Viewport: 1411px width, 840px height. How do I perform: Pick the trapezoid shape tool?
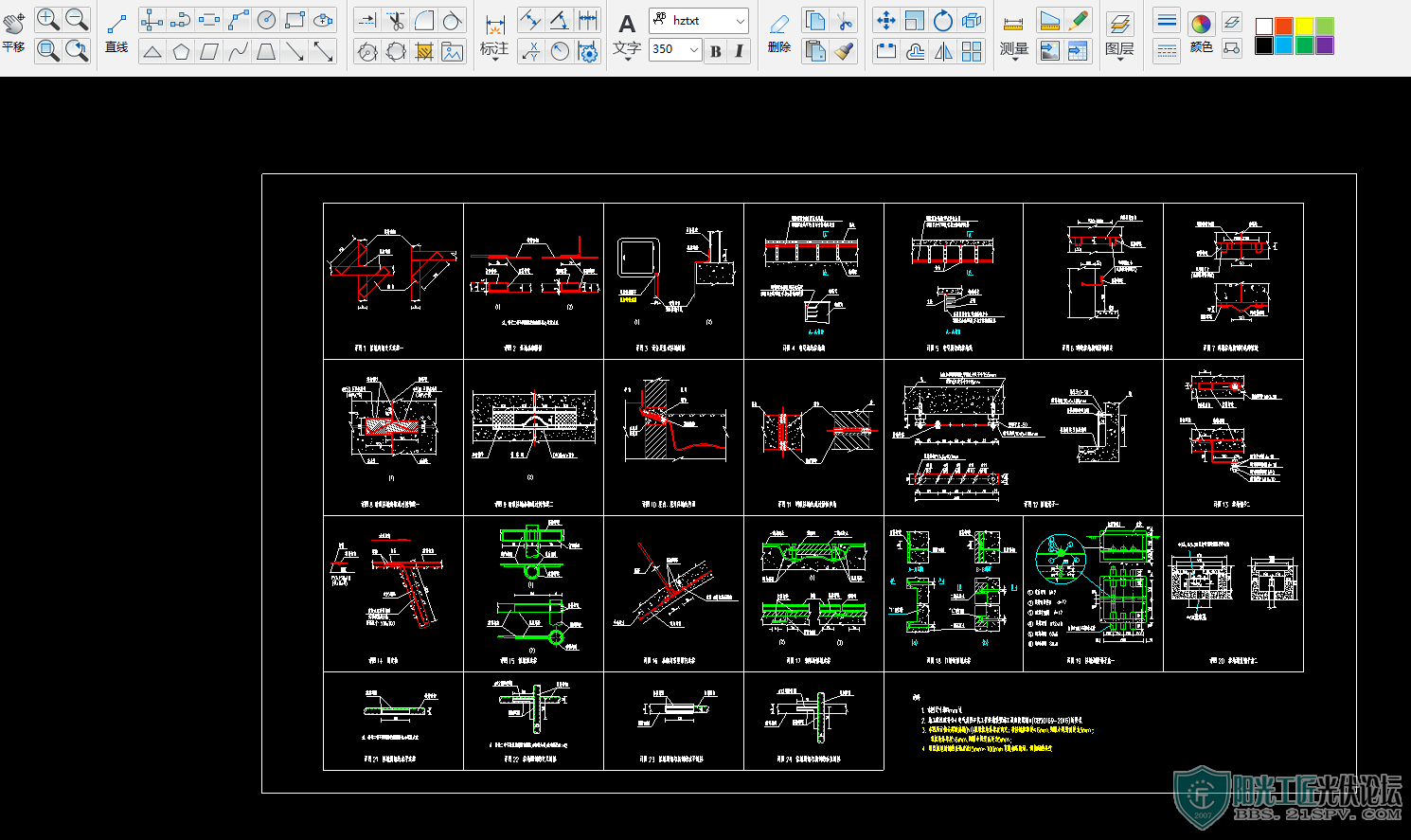point(266,51)
